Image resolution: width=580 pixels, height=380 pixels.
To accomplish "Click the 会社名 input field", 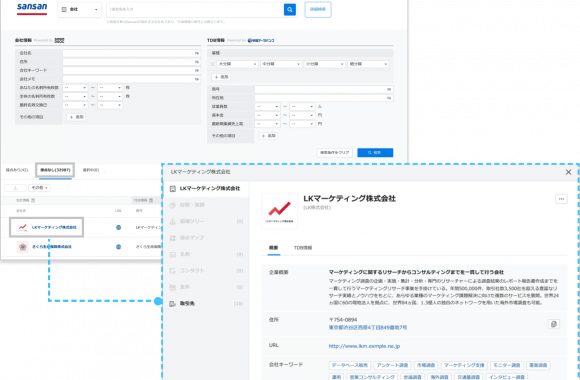I will [132, 53].
